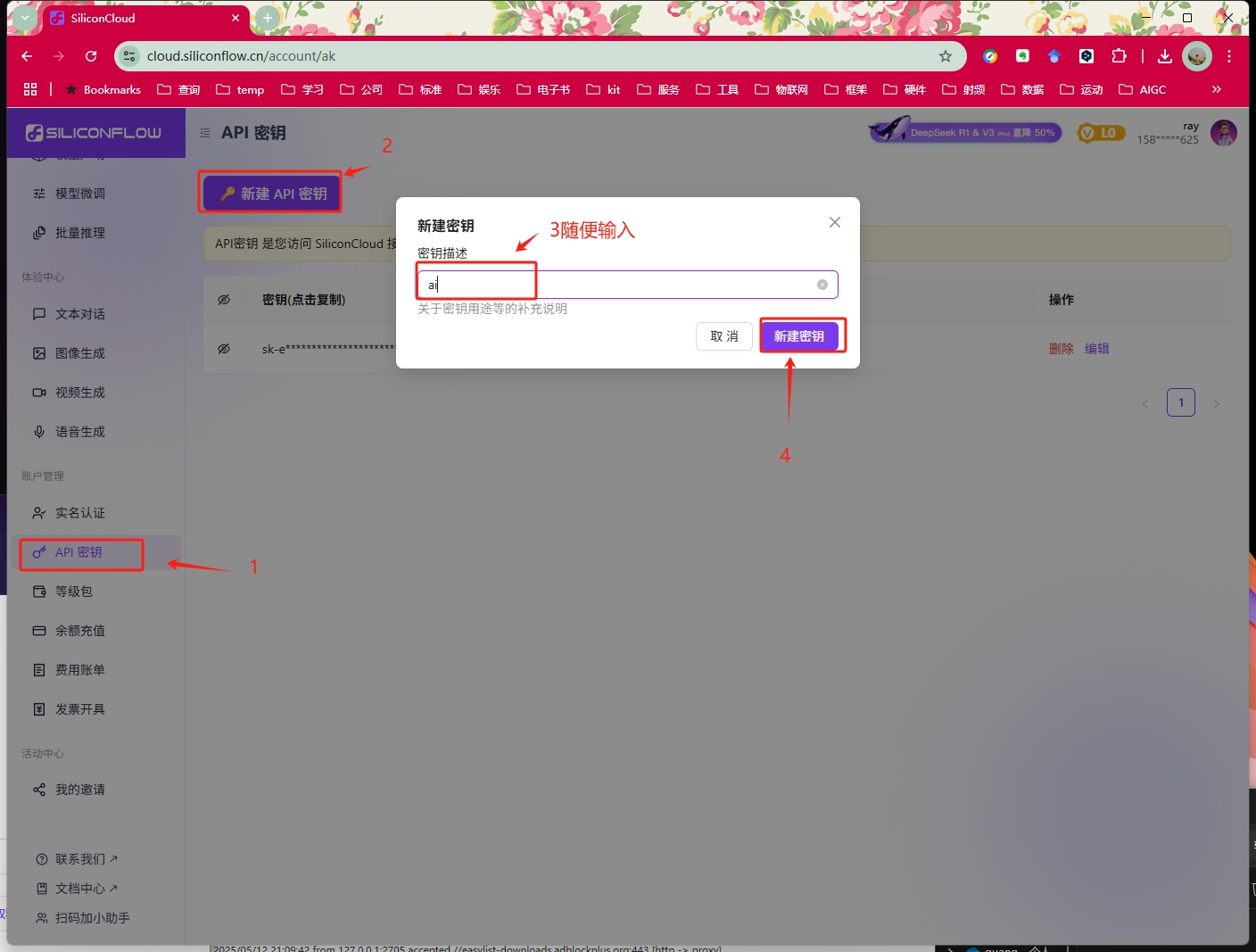Open the 公司 bookmark folder
The image size is (1256, 952).
(361, 89)
